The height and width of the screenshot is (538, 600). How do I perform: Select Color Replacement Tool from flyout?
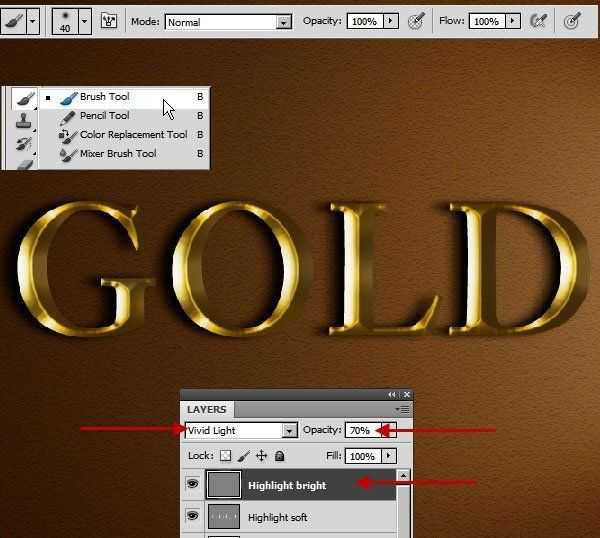[x=125, y=135]
